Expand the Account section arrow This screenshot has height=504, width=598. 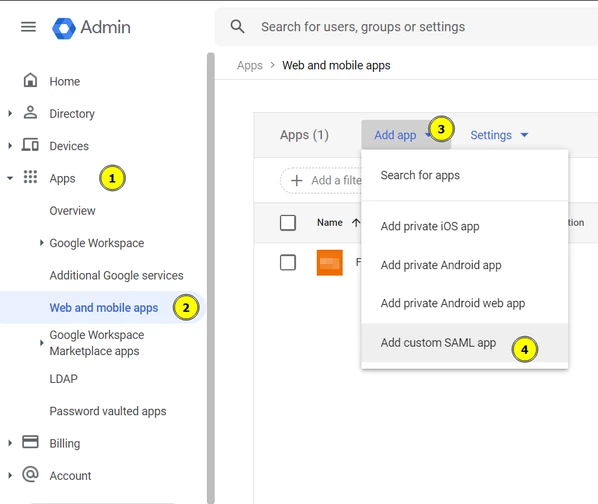[10, 475]
